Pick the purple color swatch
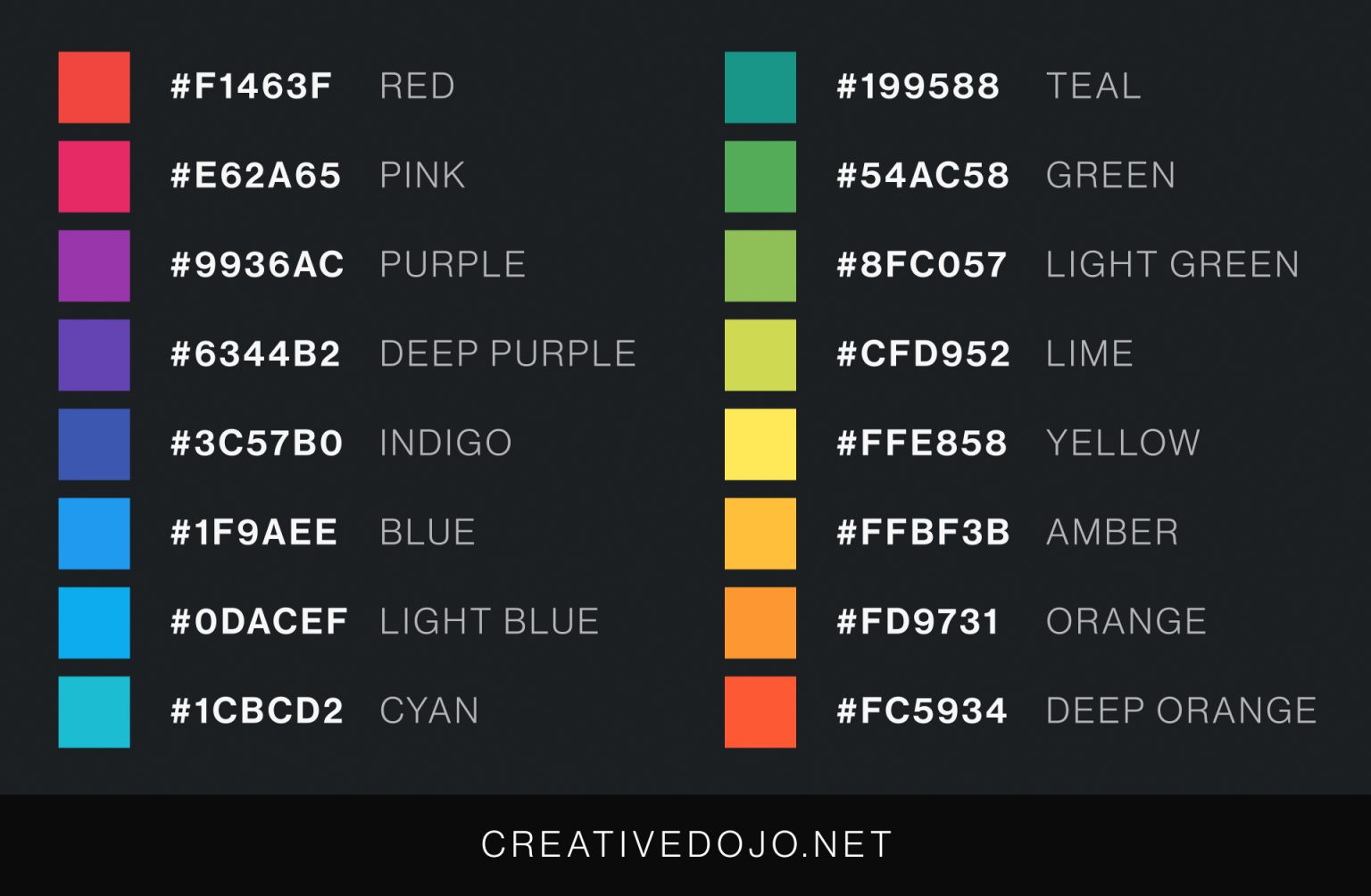Image resolution: width=1371 pixels, height=896 pixels. (x=94, y=266)
